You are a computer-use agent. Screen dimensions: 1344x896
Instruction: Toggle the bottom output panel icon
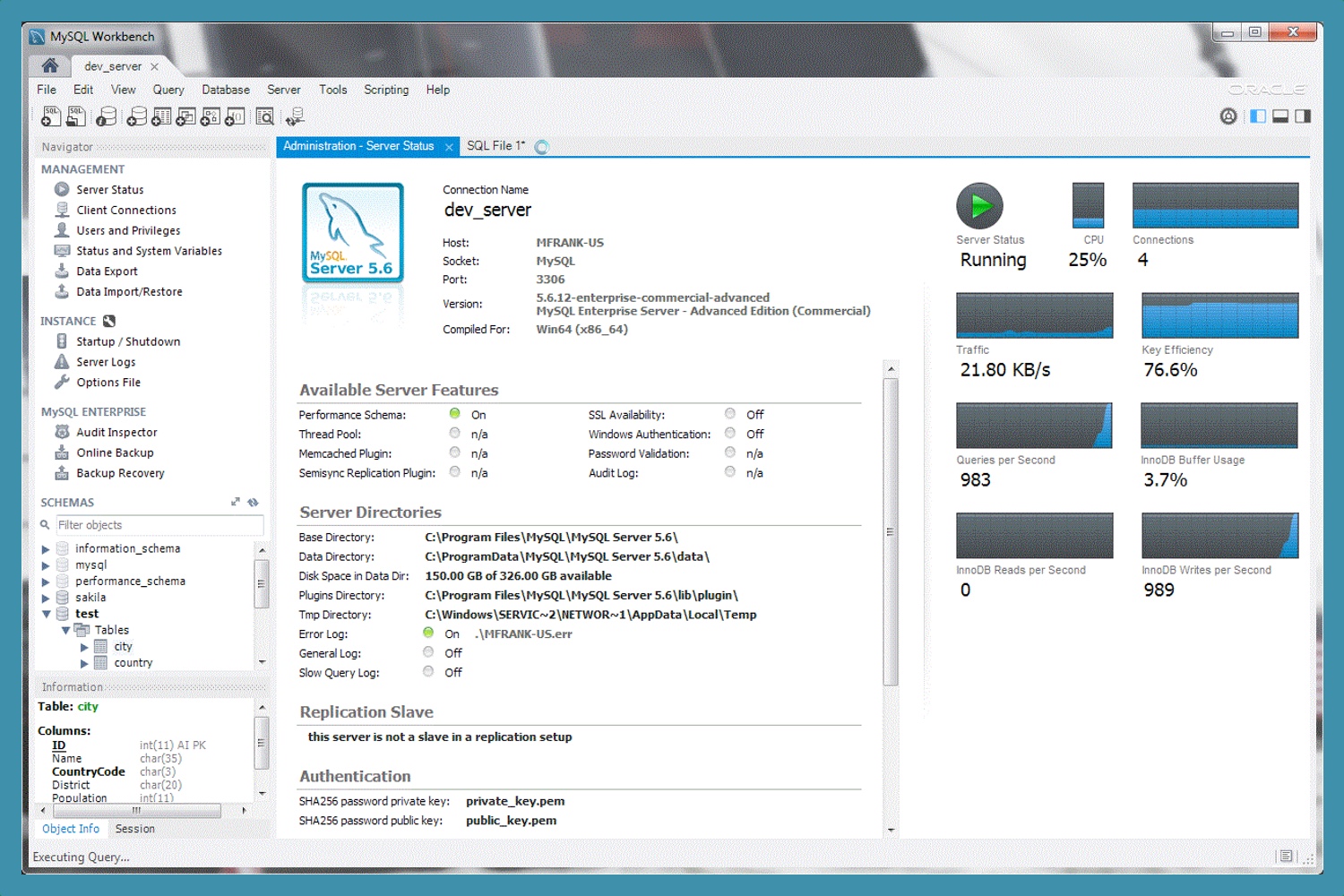click(x=1280, y=116)
